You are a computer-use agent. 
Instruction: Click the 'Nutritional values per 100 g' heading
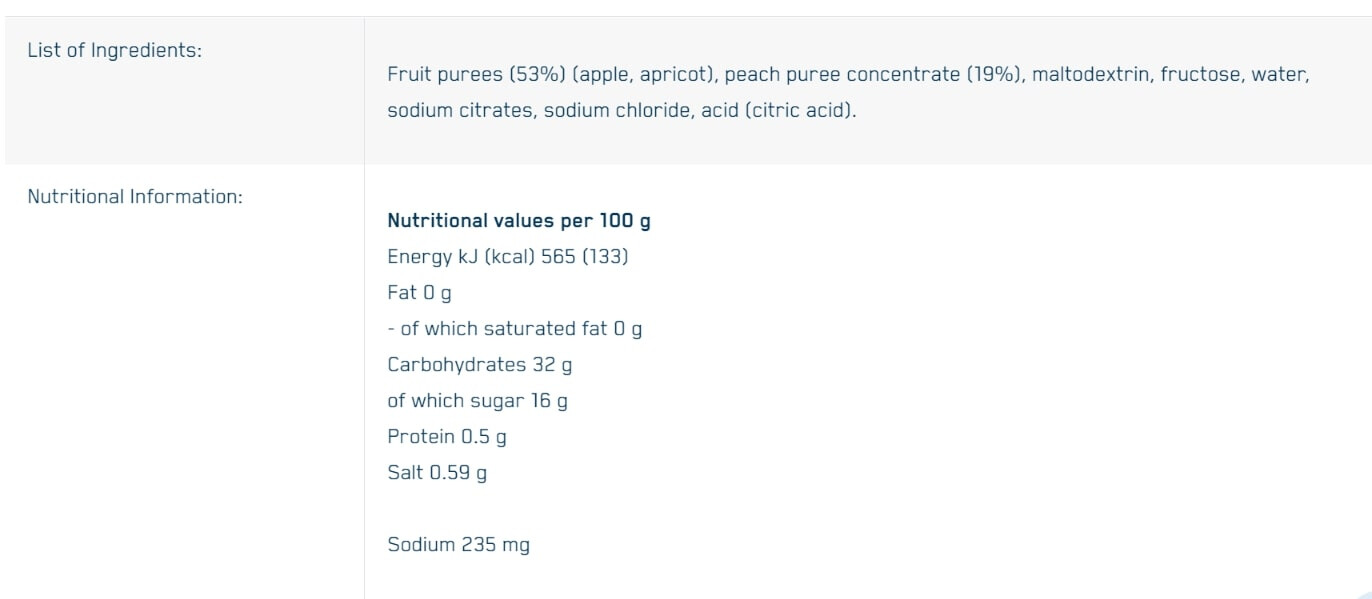(518, 221)
